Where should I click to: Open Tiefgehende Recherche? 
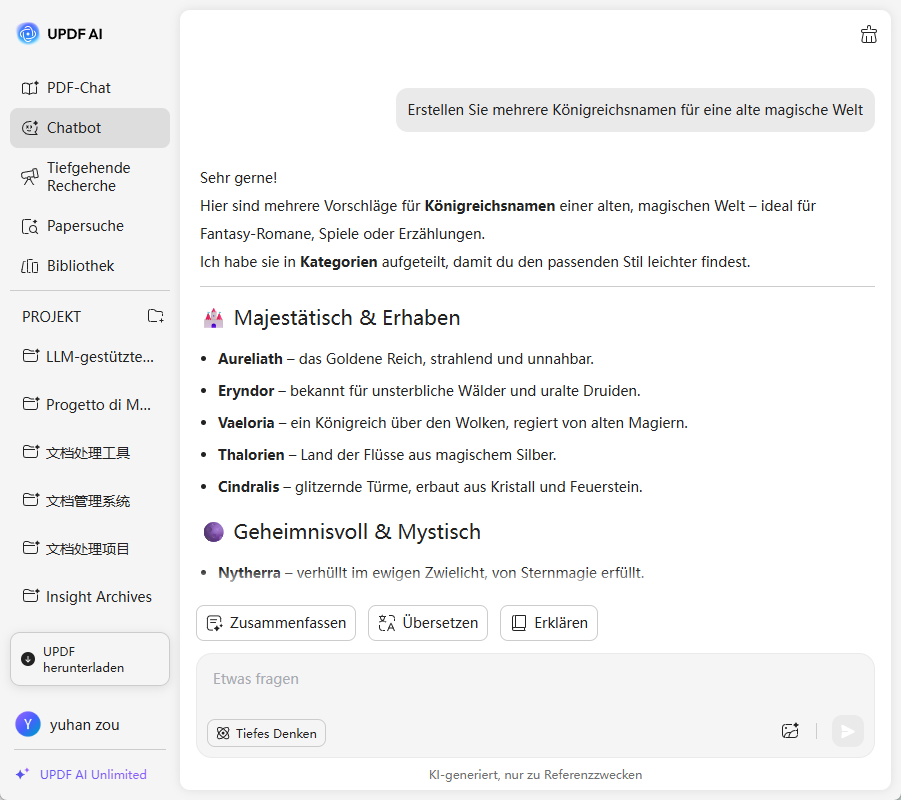(89, 177)
